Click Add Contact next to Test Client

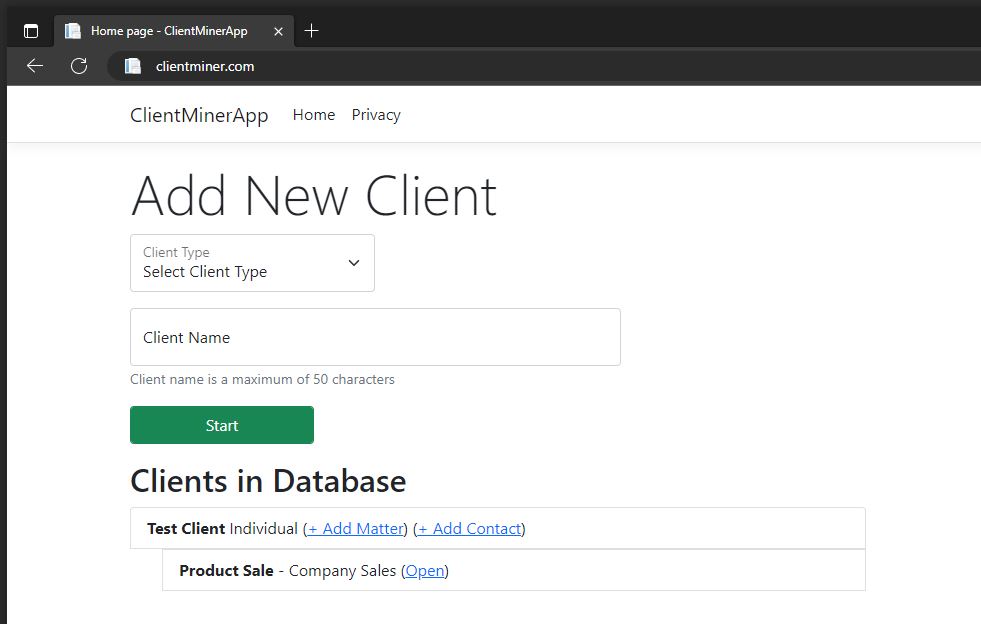(469, 528)
